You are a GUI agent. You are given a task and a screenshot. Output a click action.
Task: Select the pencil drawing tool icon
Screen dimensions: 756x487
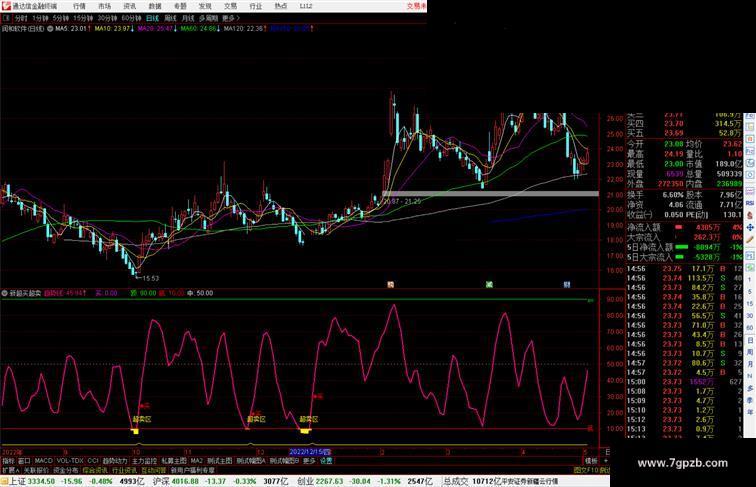(750, 239)
